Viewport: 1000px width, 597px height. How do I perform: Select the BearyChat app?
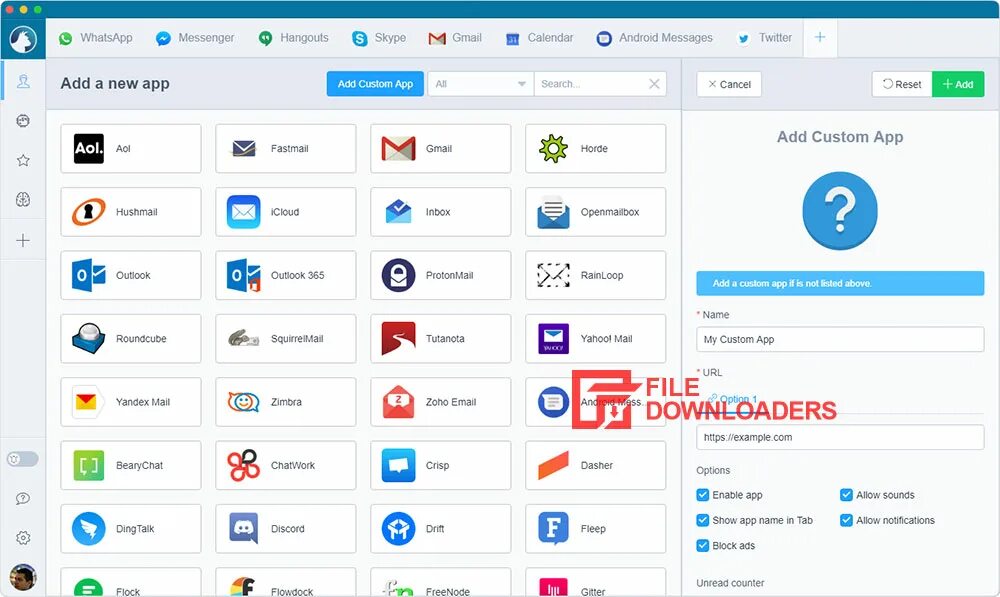131,465
